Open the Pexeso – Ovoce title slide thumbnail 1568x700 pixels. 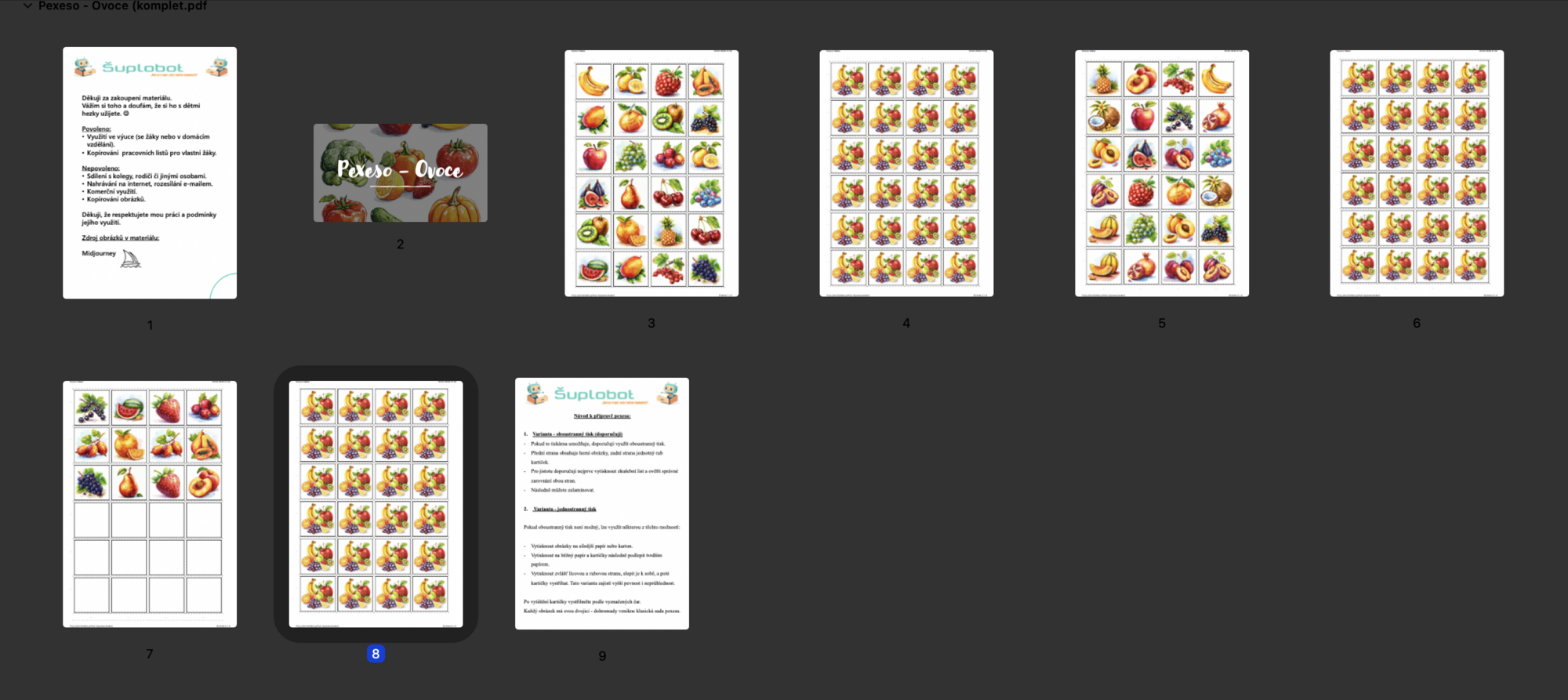click(400, 172)
